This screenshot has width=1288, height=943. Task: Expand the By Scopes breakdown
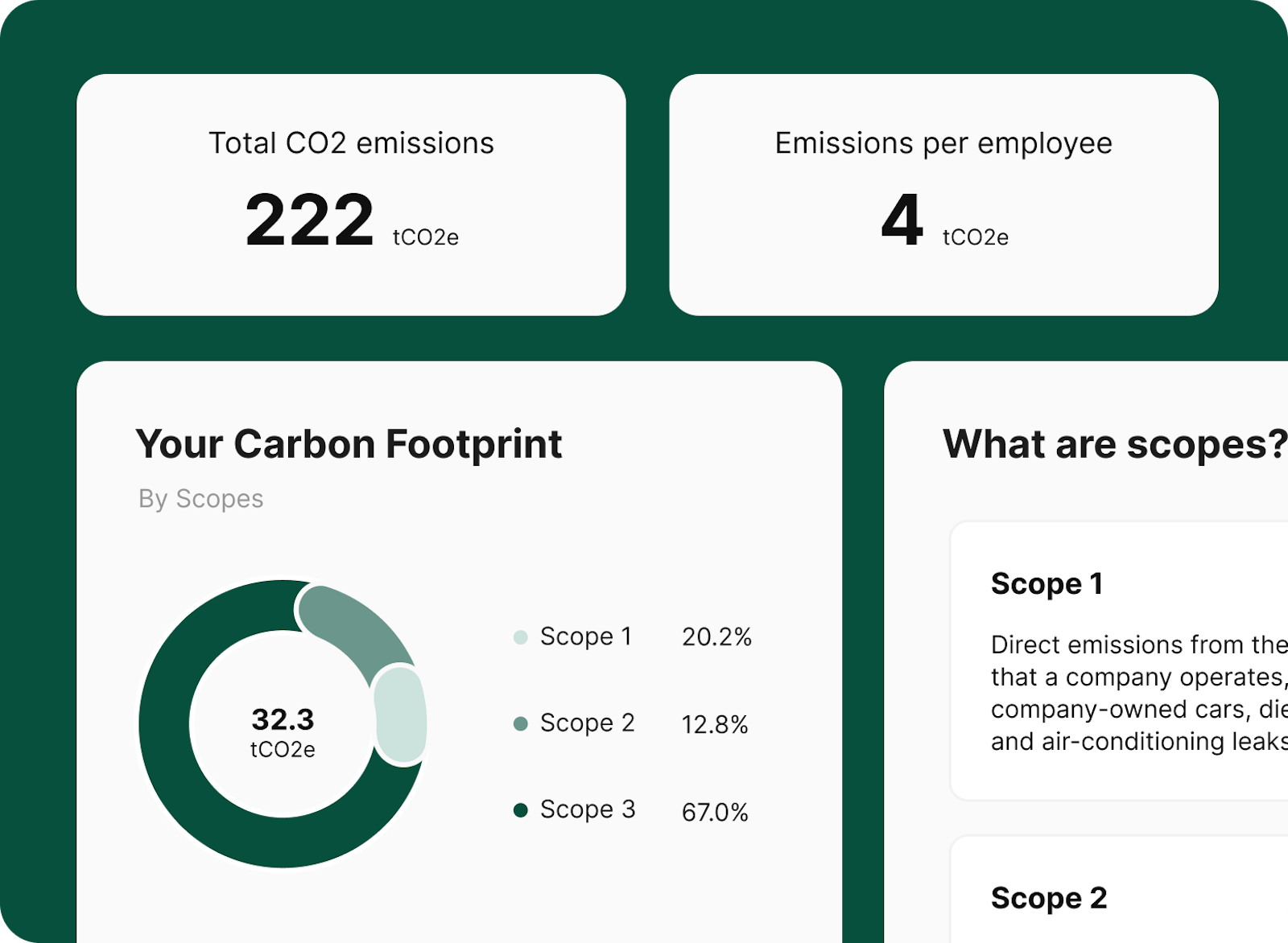click(200, 498)
